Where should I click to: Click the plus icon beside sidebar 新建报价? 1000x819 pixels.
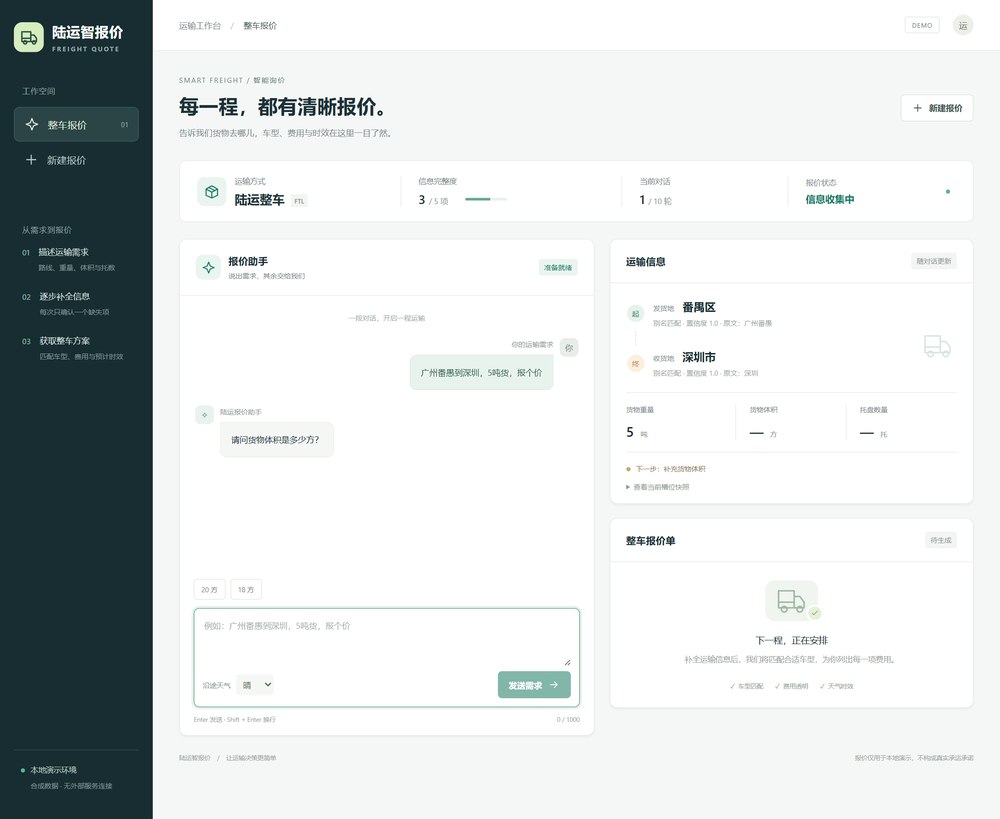pyautogui.click(x=31, y=159)
